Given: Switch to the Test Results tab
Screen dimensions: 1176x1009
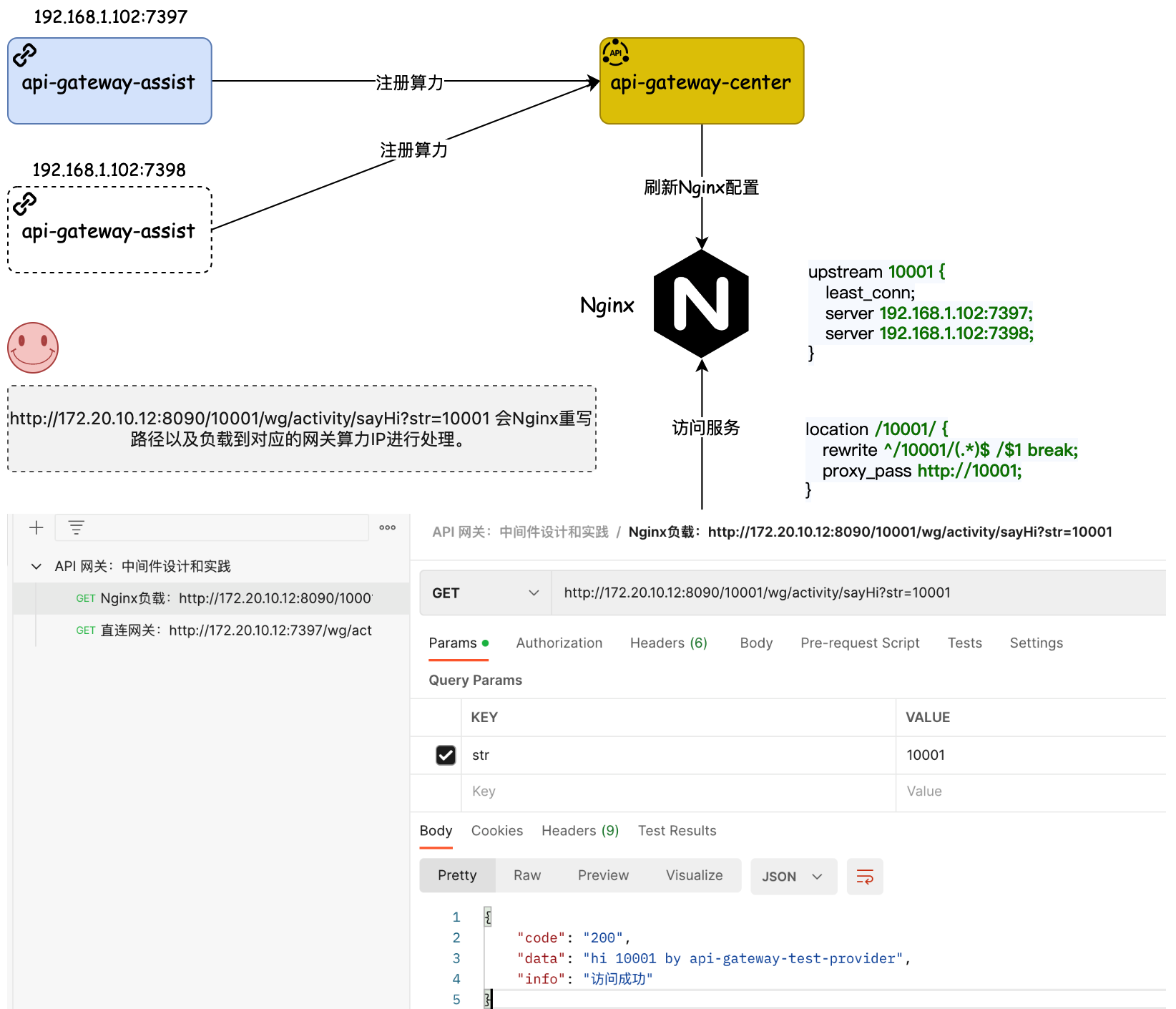Looking at the screenshot, I should [677, 831].
